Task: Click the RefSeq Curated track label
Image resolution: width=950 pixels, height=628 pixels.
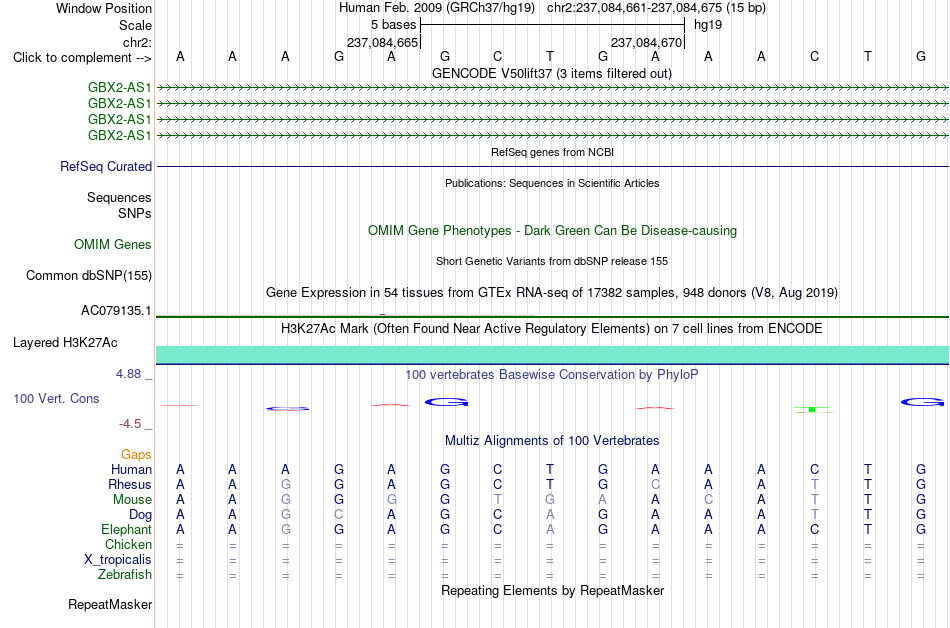Action: (x=105, y=167)
